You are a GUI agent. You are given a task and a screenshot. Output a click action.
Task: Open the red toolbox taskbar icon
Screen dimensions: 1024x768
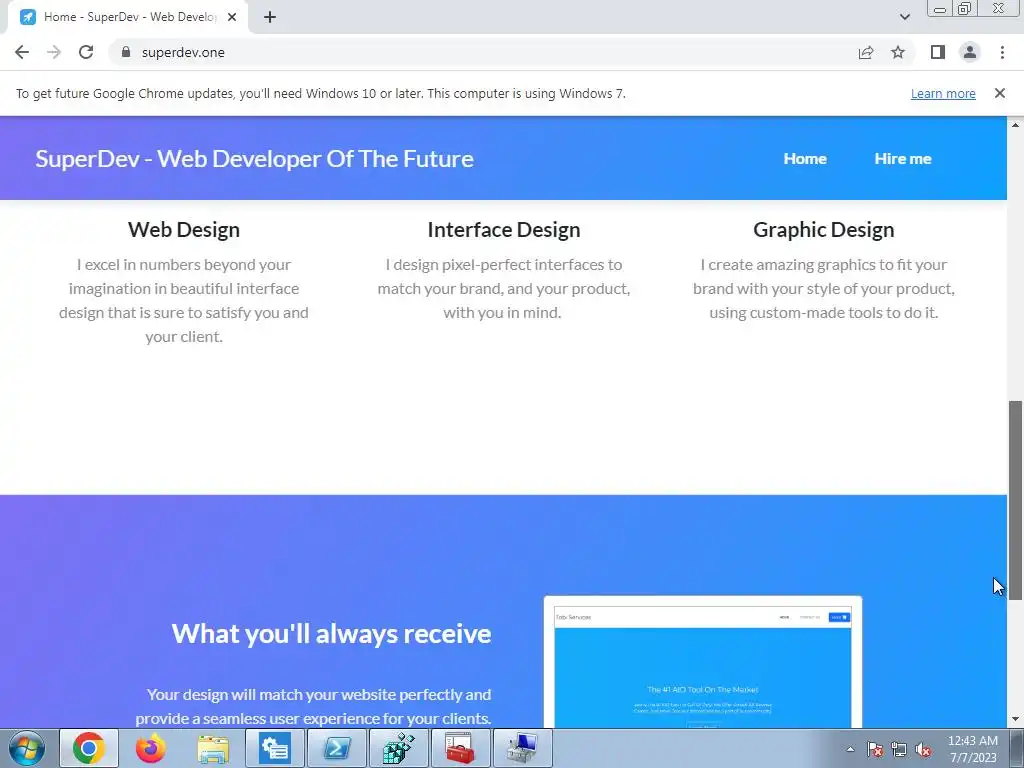click(460, 748)
